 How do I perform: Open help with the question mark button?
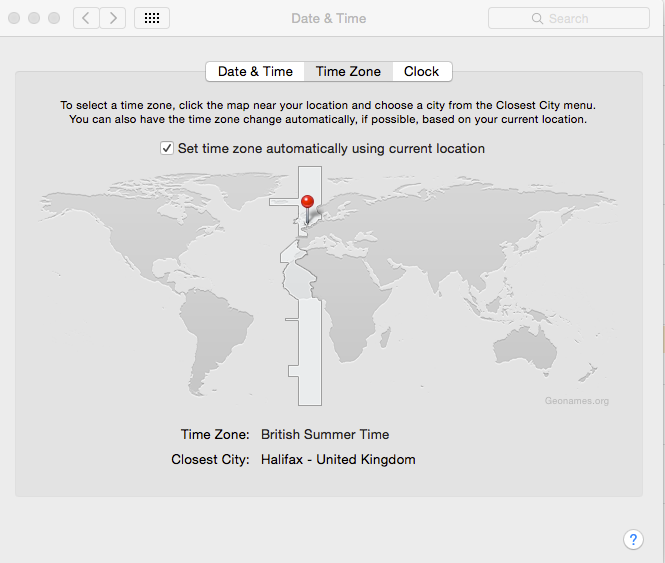click(633, 539)
